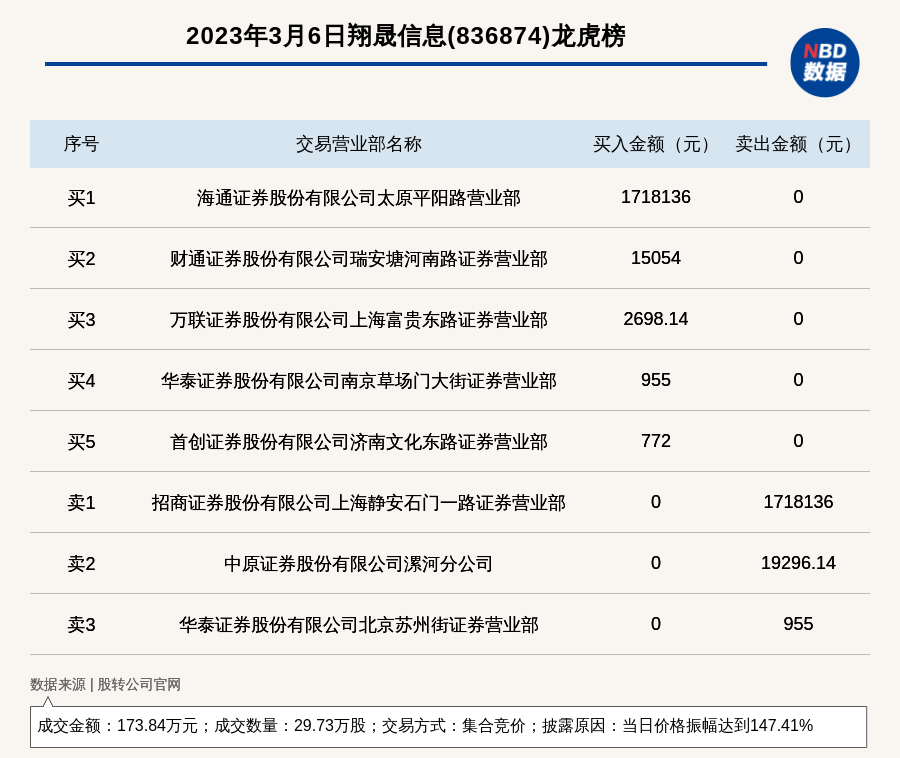Click 中原证券股份有限公司漯河分公司
Screen dimensions: 900x758
tap(359, 563)
